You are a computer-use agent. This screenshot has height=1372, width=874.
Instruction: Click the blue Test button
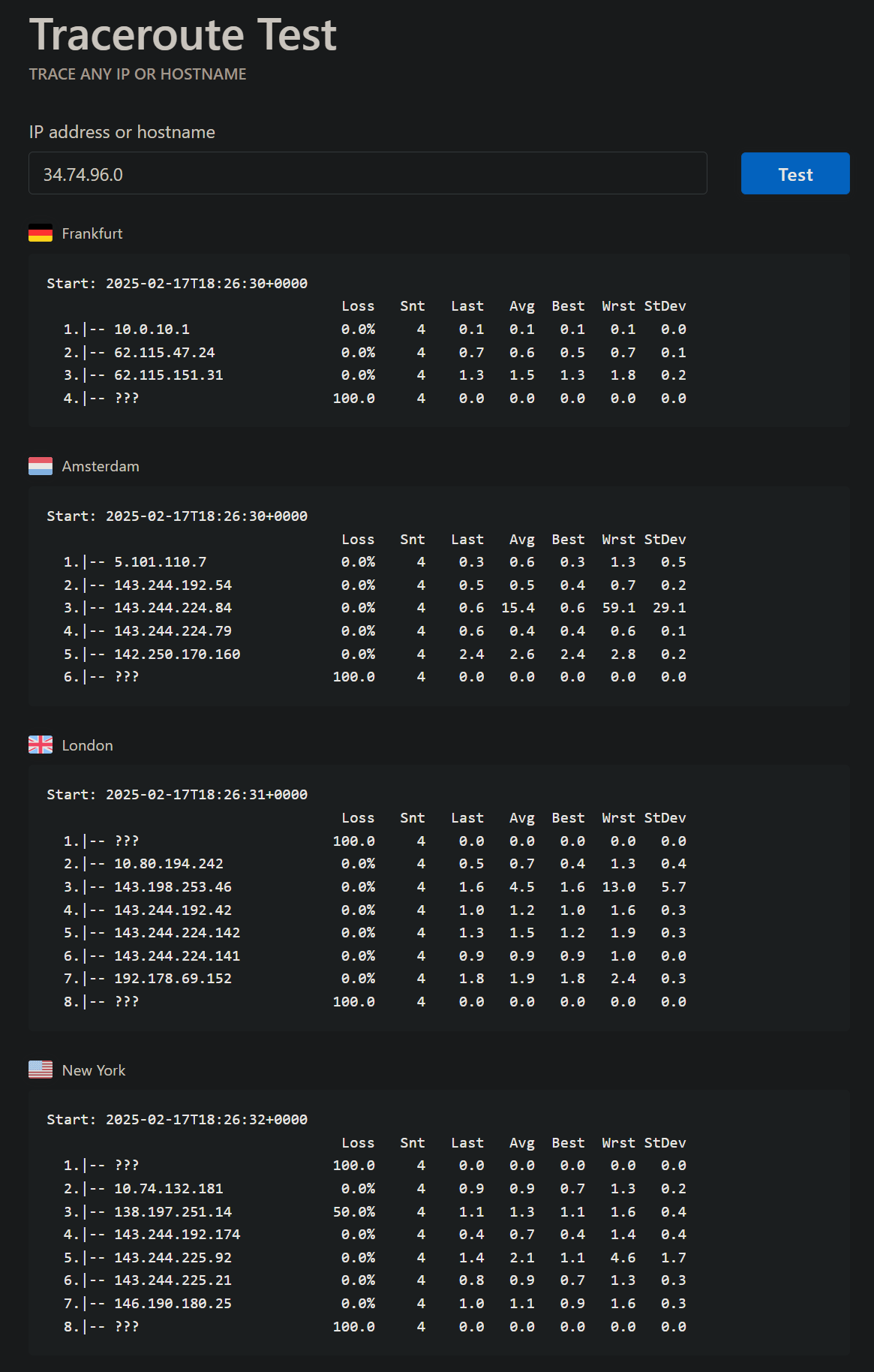tap(795, 173)
